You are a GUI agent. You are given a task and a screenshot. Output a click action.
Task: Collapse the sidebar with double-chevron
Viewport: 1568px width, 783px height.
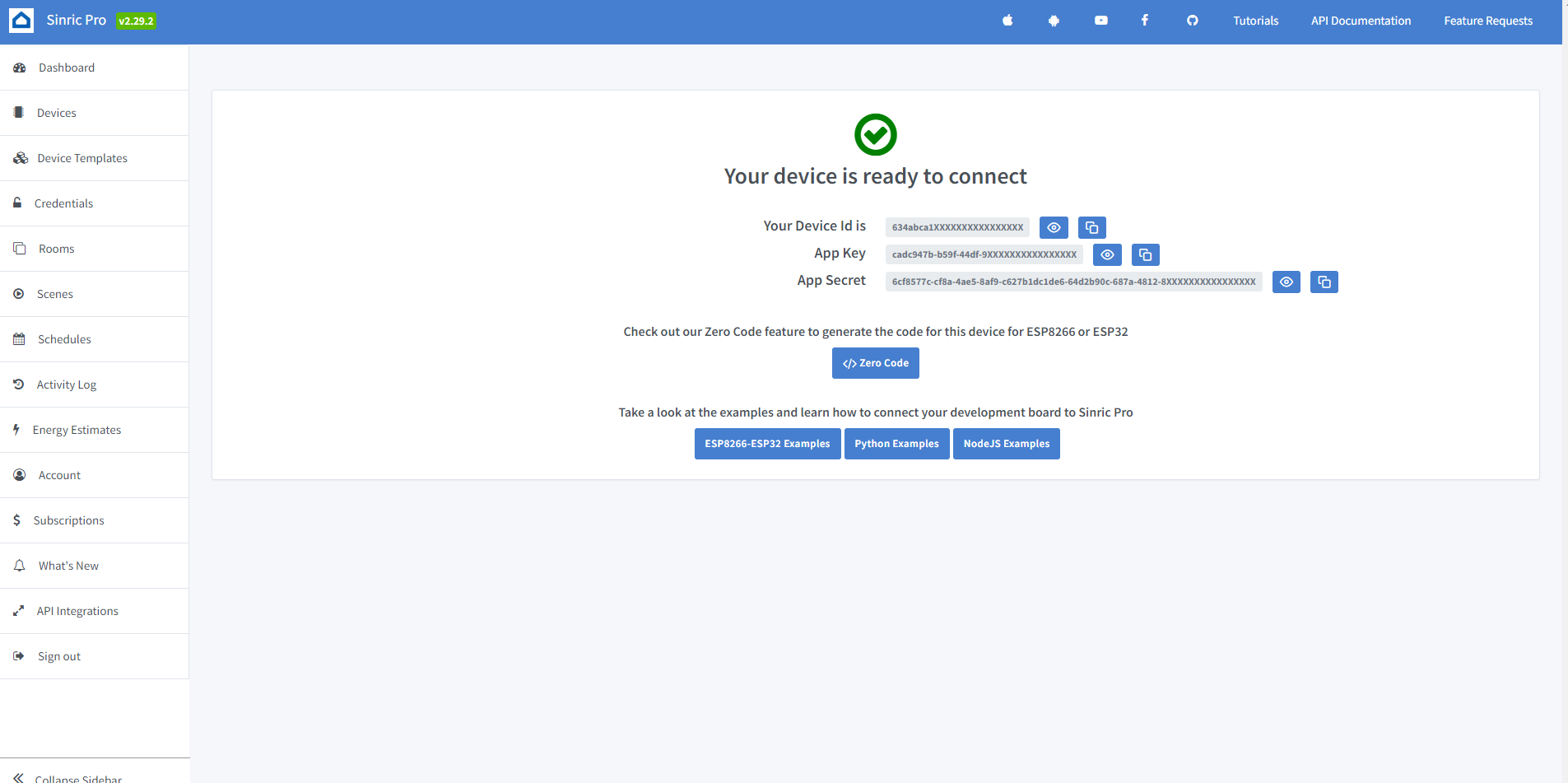point(19,778)
